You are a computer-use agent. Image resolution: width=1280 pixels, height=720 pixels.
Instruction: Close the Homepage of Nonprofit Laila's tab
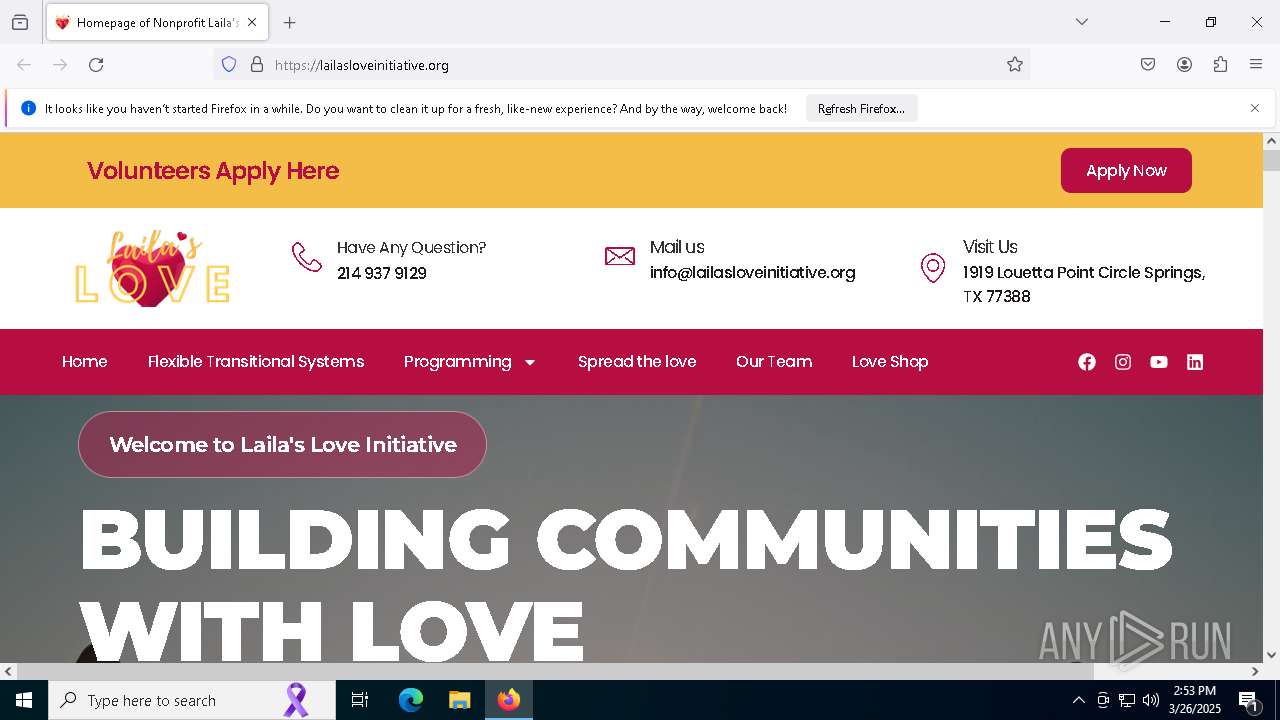coord(252,22)
